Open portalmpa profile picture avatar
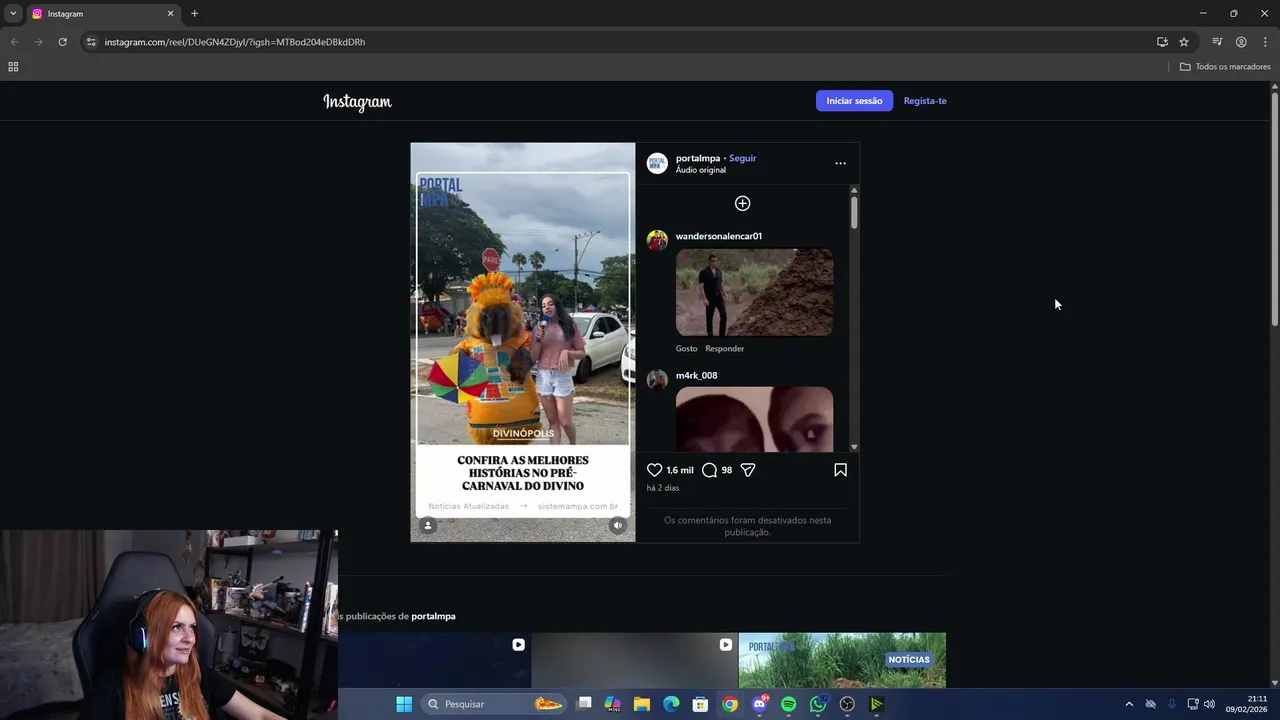 657,163
